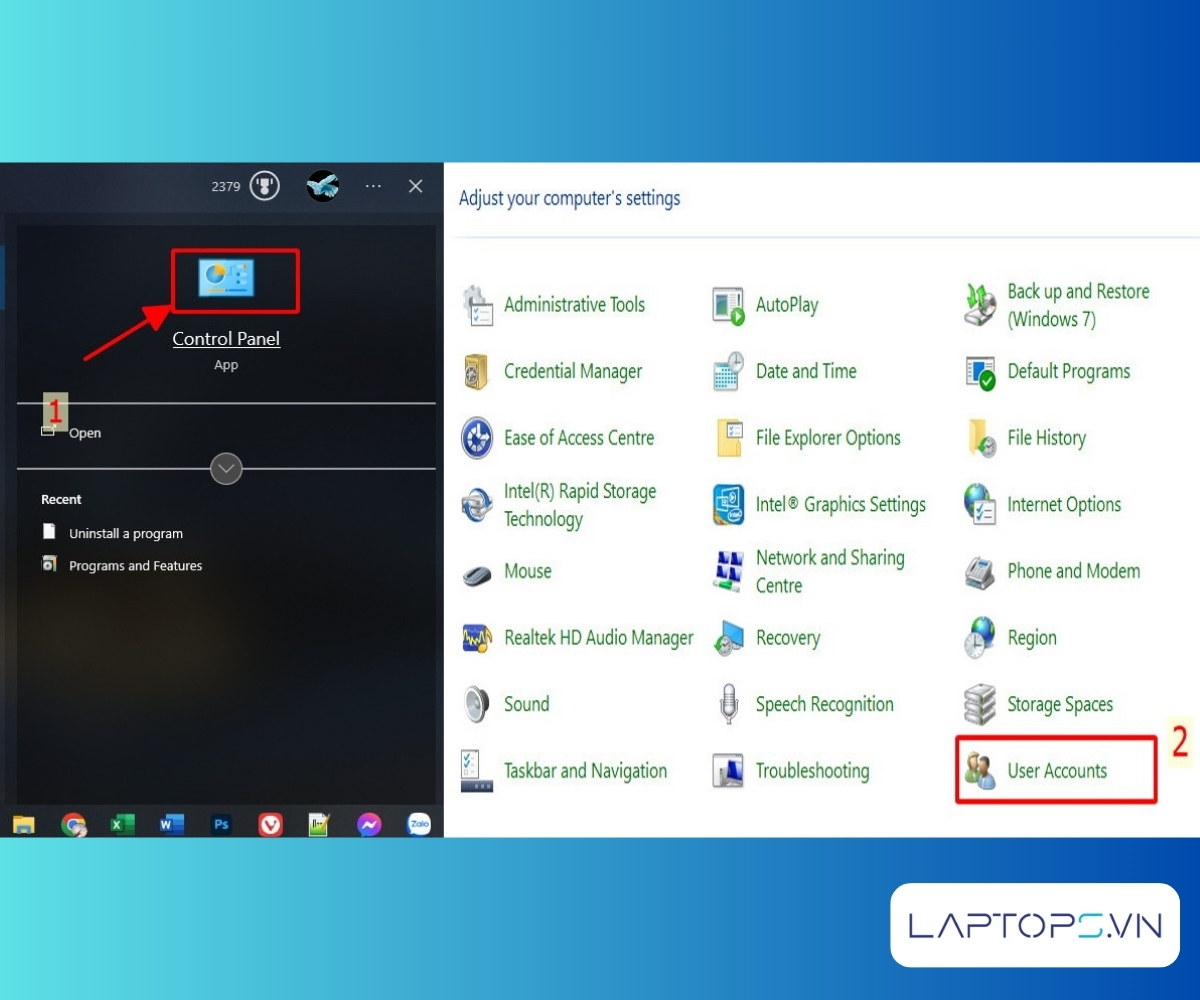1200x1000 pixels.
Task: Open Excel from the taskbar
Action: (x=122, y=824)
